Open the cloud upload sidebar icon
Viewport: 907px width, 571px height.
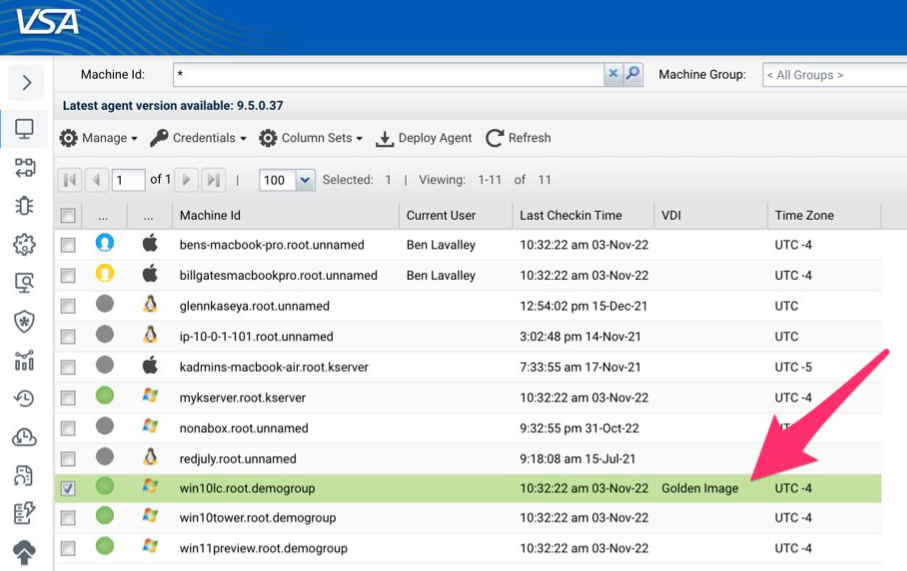point(24,551)
